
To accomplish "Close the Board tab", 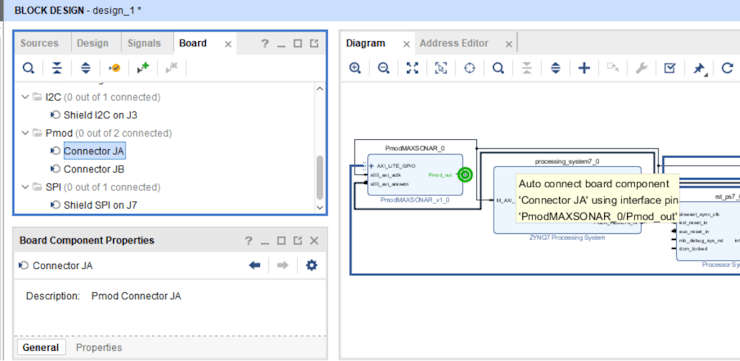I will (x=228, y=44).
